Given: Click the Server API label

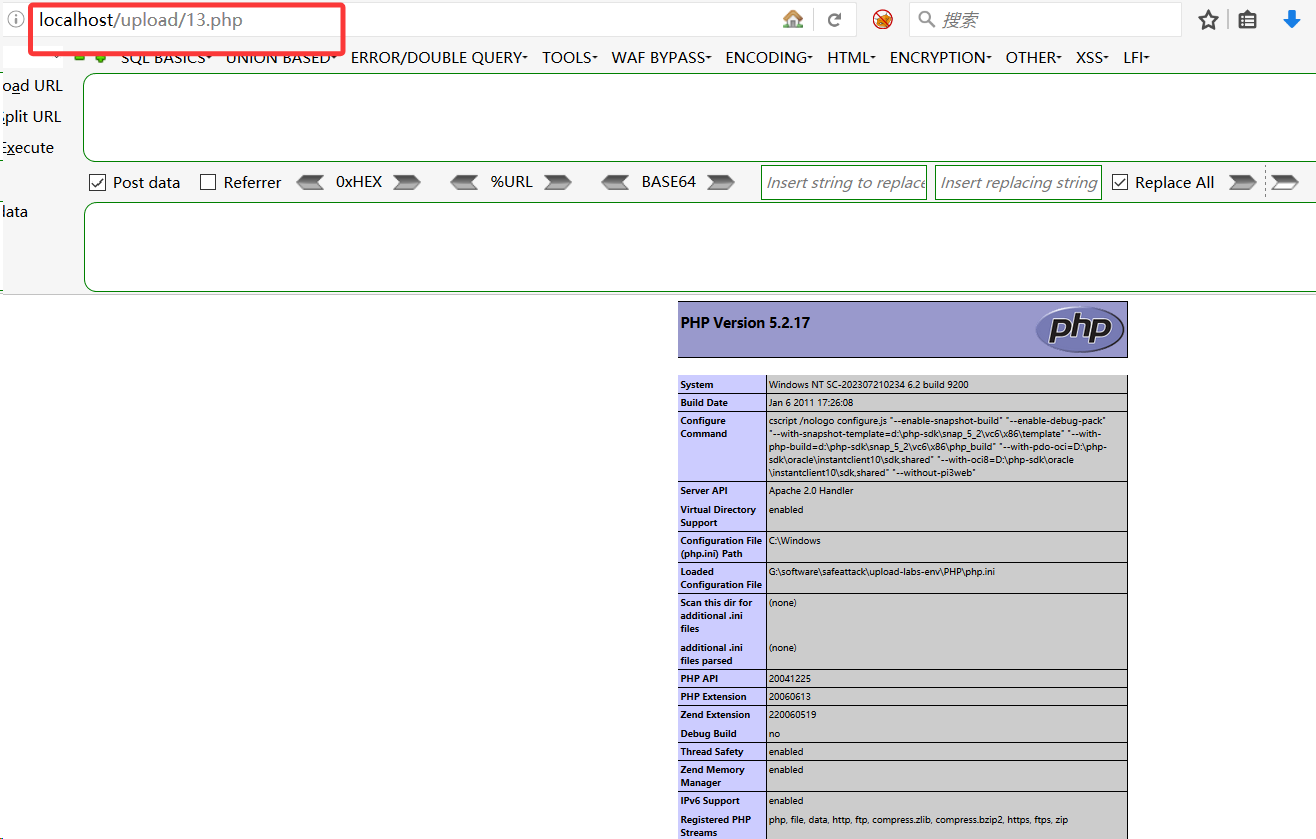Looking at the screenshot, I should coord(704,491).
